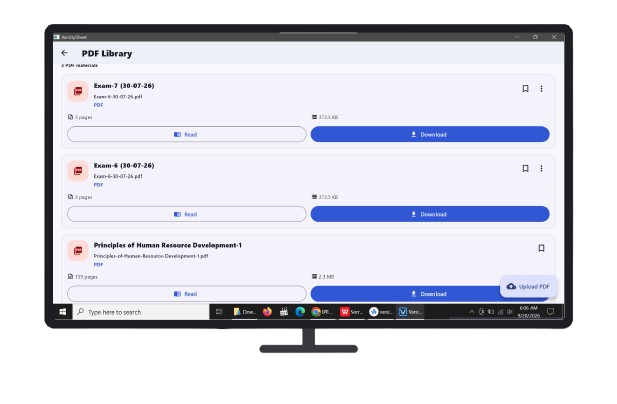Download the Exam-6 (30-07-26) PDF
Viewport: 617px width, 404px height.
[x=430, y=214]
